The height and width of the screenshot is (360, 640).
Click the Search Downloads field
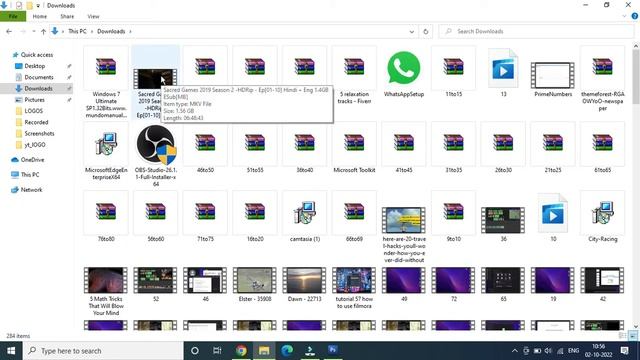point(536,31)
